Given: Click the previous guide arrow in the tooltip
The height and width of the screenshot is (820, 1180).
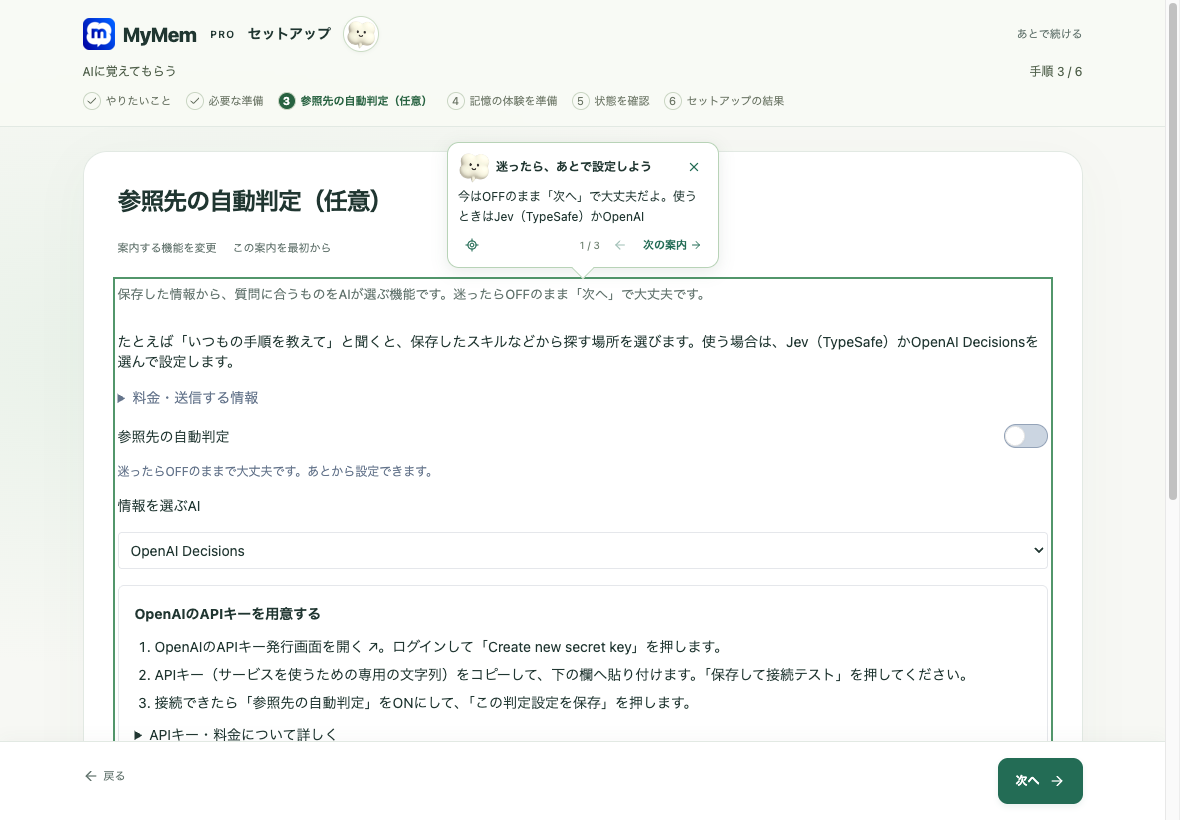Looking at the screenshot, I should click(619, 245).
